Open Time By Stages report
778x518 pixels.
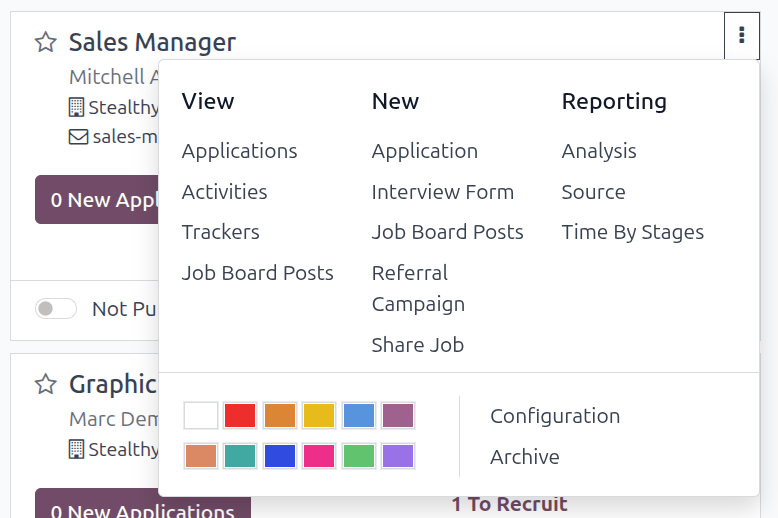click(632, 232)
